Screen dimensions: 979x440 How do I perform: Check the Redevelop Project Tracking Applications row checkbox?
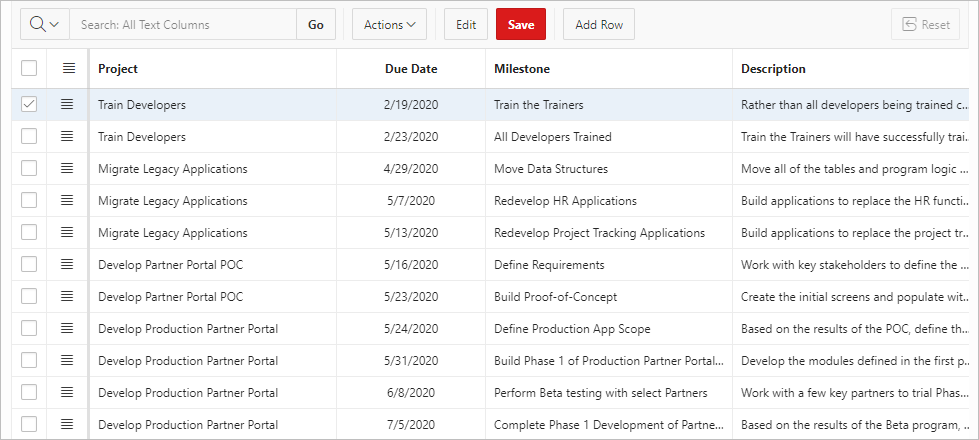coord(29,232)
